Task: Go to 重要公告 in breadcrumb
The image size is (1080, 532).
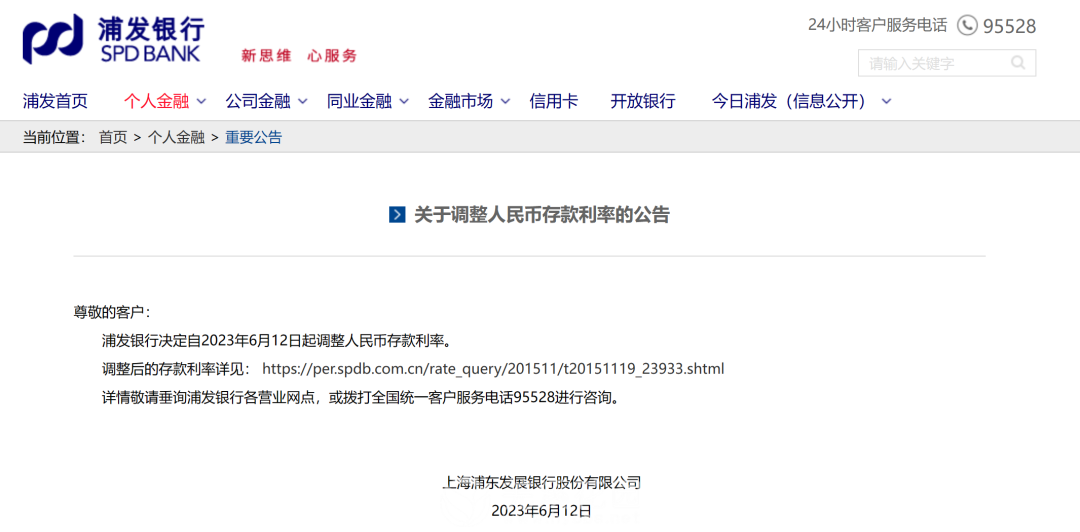Action: click(x=253, y=137)
